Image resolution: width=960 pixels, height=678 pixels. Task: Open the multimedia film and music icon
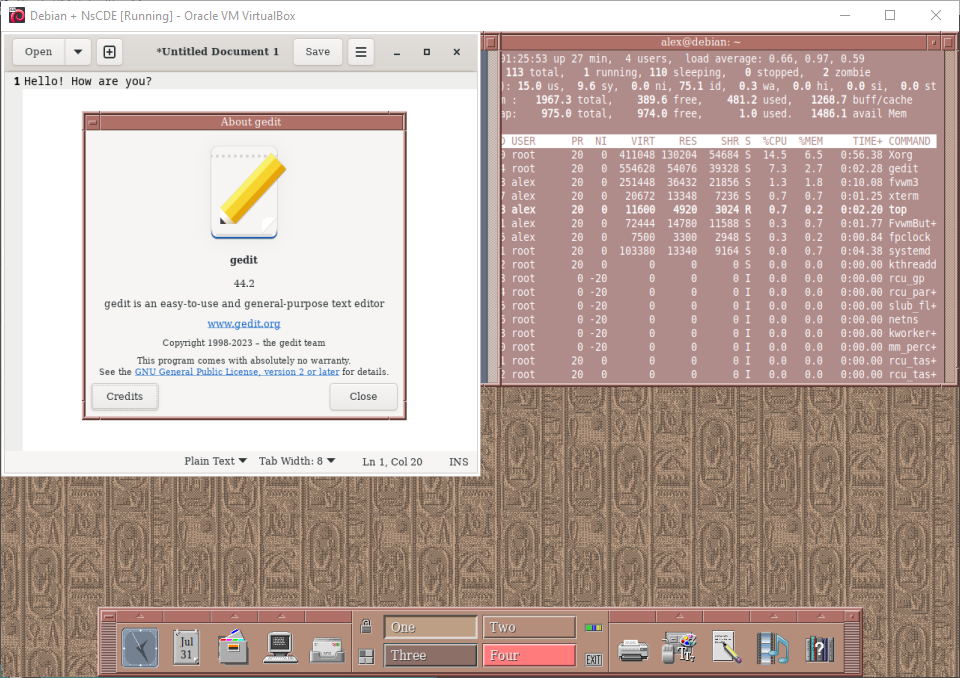(x=772, y=649)
